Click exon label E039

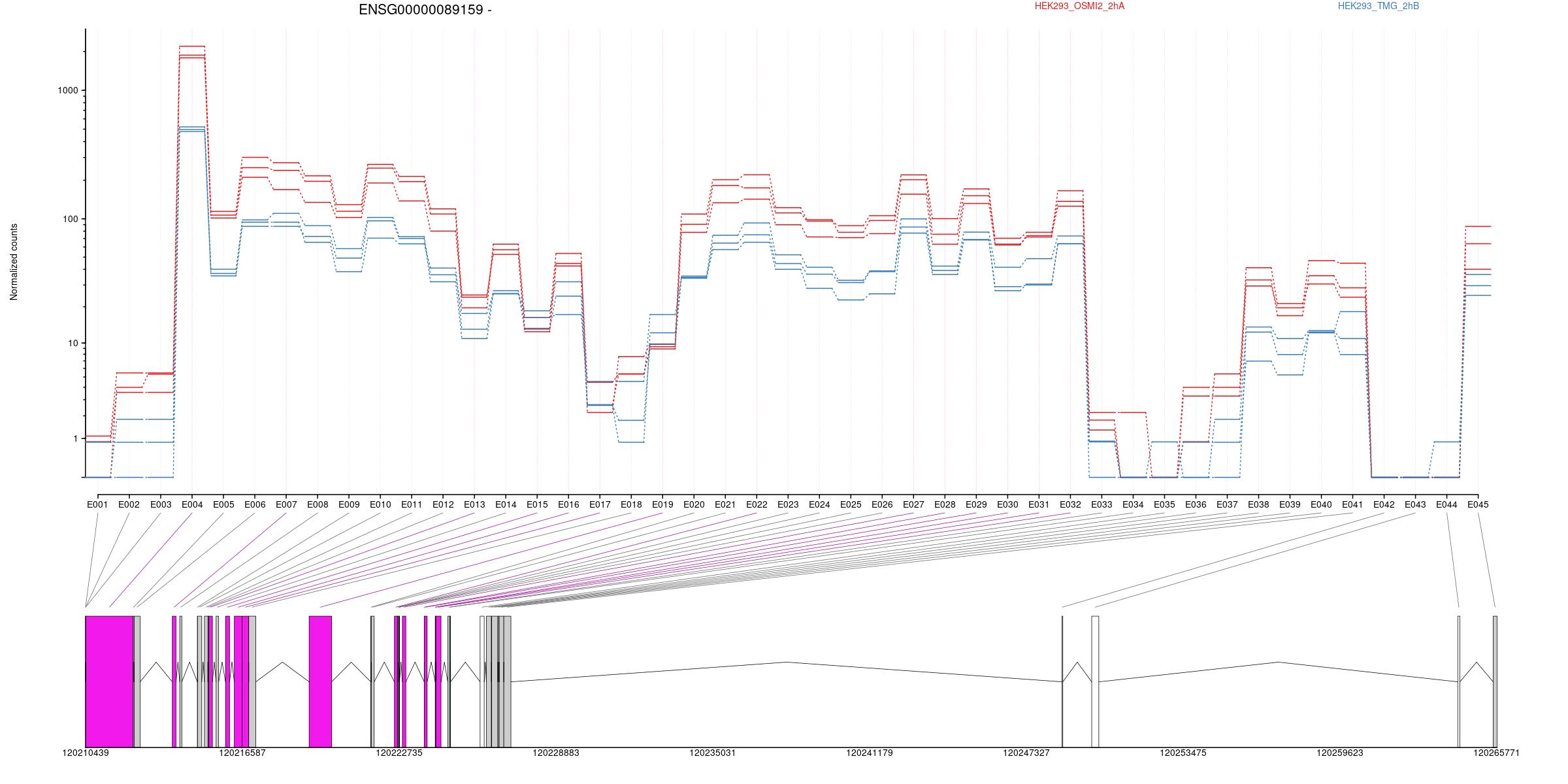click(x=1290, y=504)
